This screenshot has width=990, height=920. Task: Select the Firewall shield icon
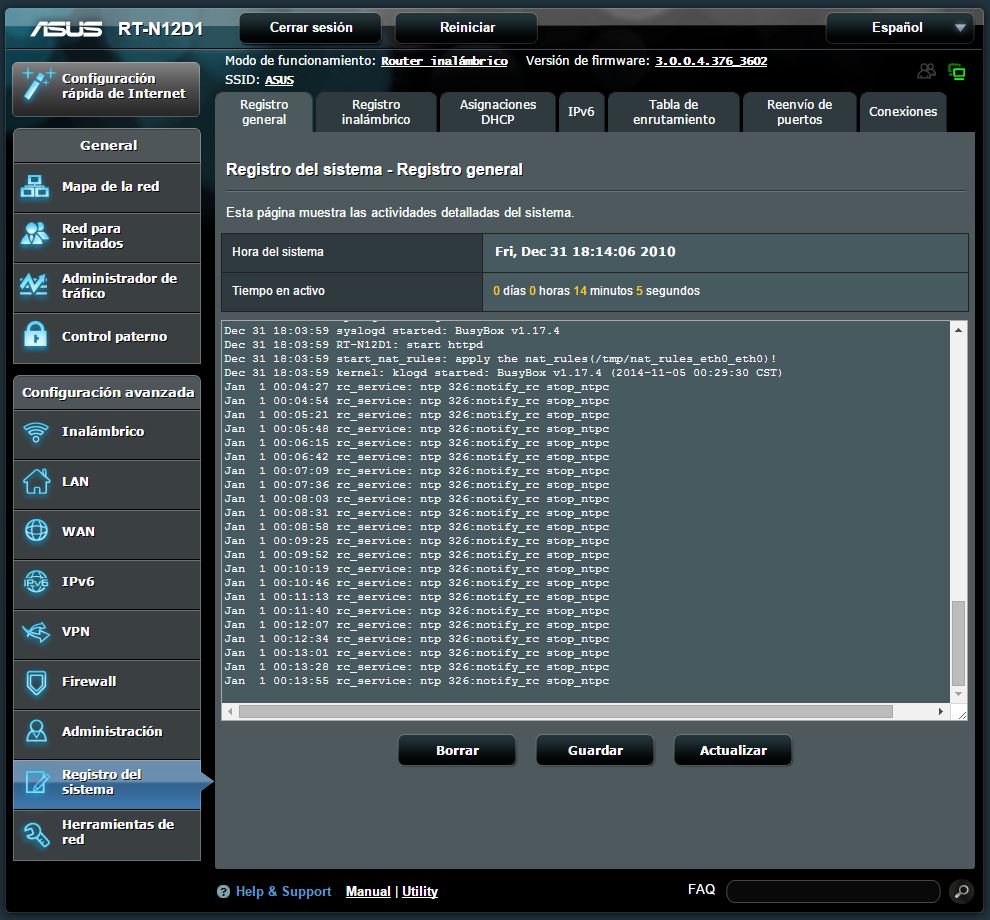point(36,682)
